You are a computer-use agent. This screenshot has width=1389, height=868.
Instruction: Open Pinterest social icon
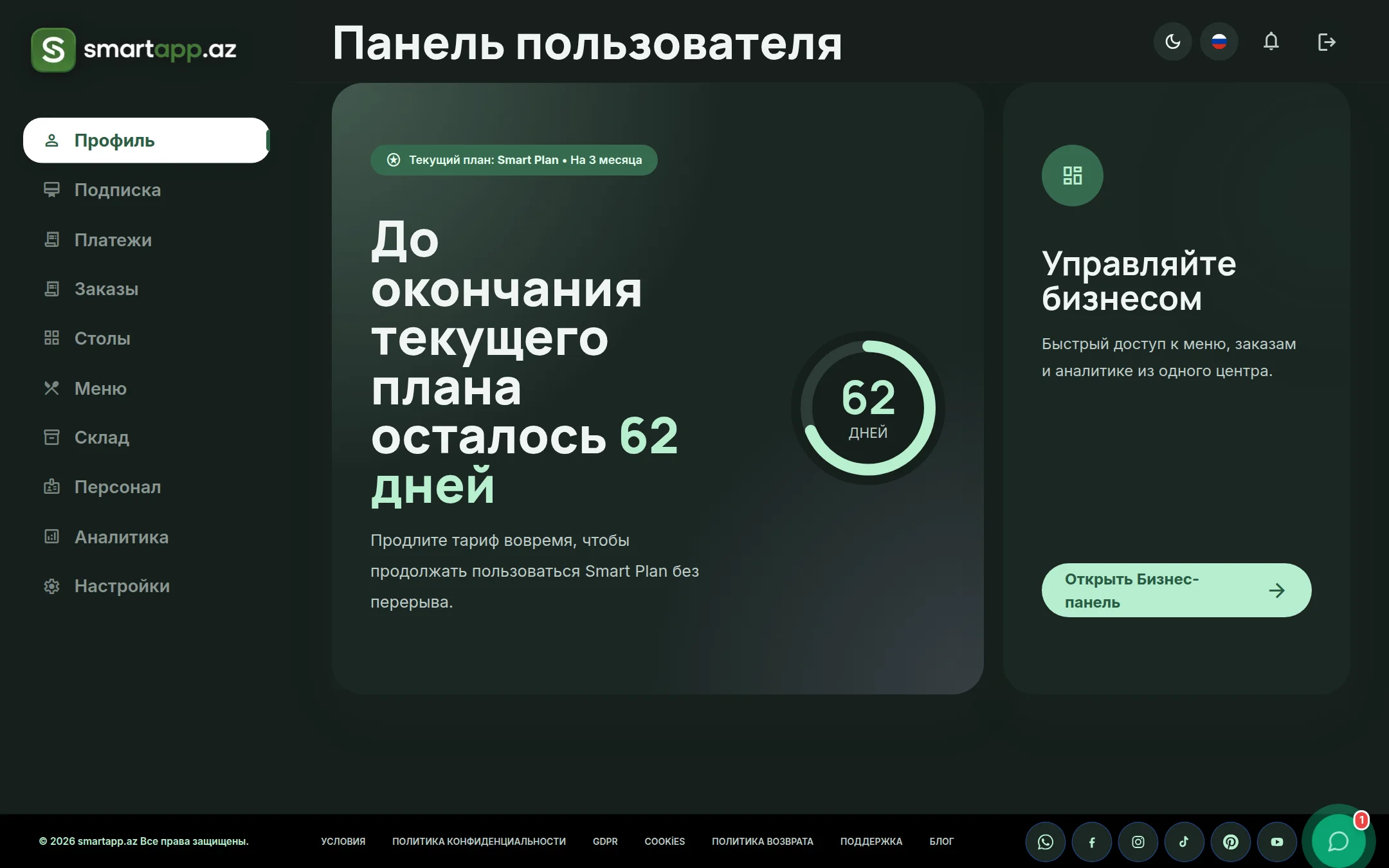click(x=1231, y=842)
